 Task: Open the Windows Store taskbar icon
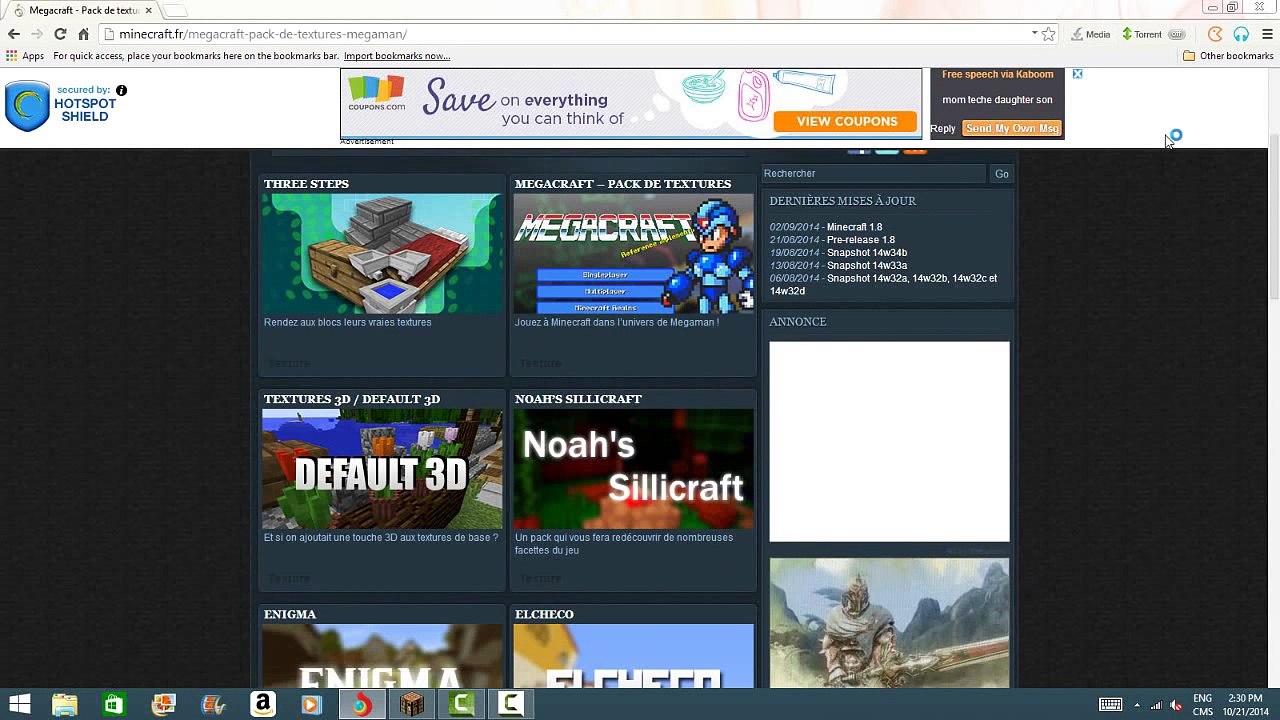click(x=114, y=704)
